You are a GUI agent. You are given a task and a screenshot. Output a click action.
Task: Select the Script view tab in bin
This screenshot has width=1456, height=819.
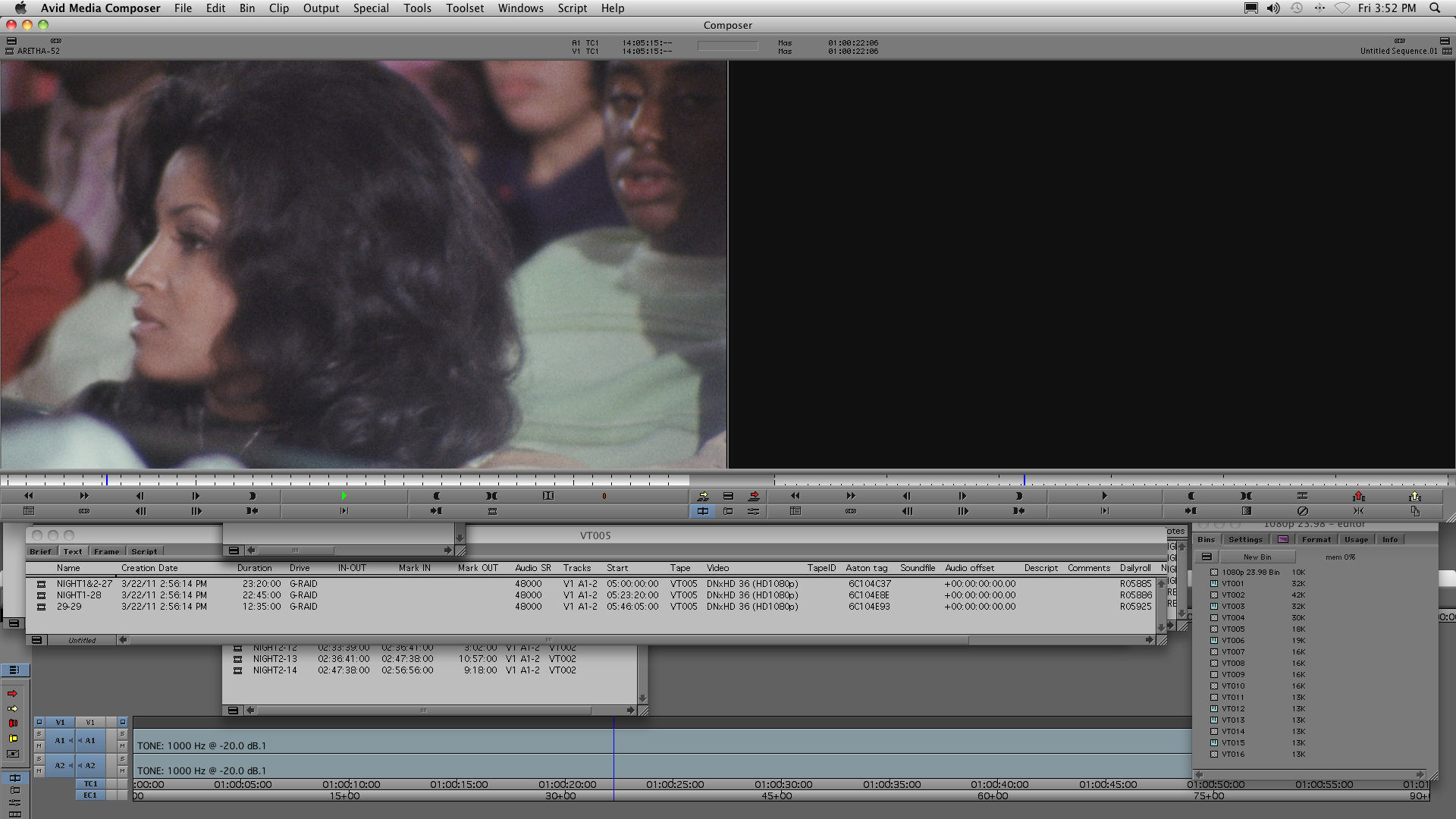tap(143, 551)
